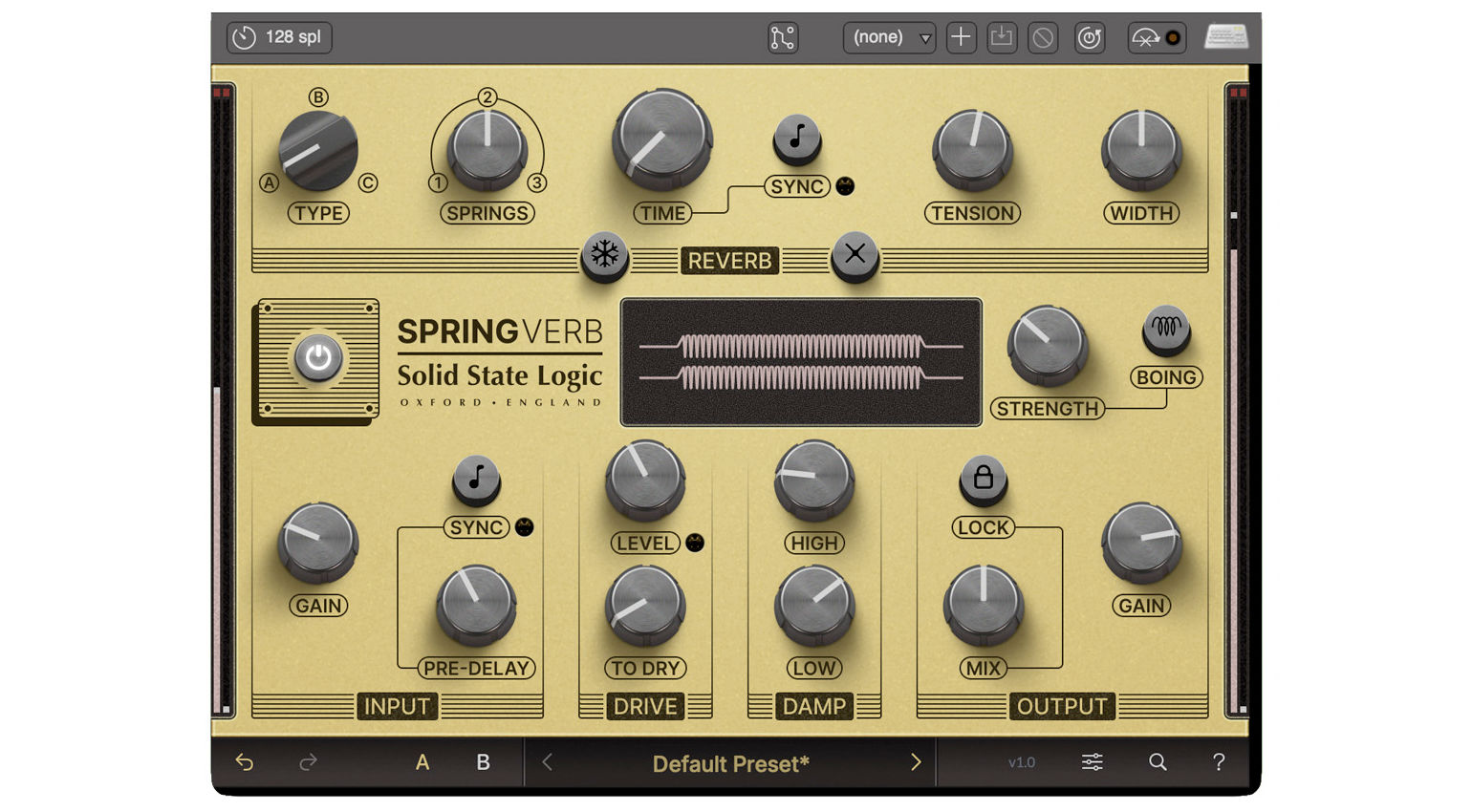1472x812 pixels.
Task: Open the (none) preset dropdown
Action: 887,37
